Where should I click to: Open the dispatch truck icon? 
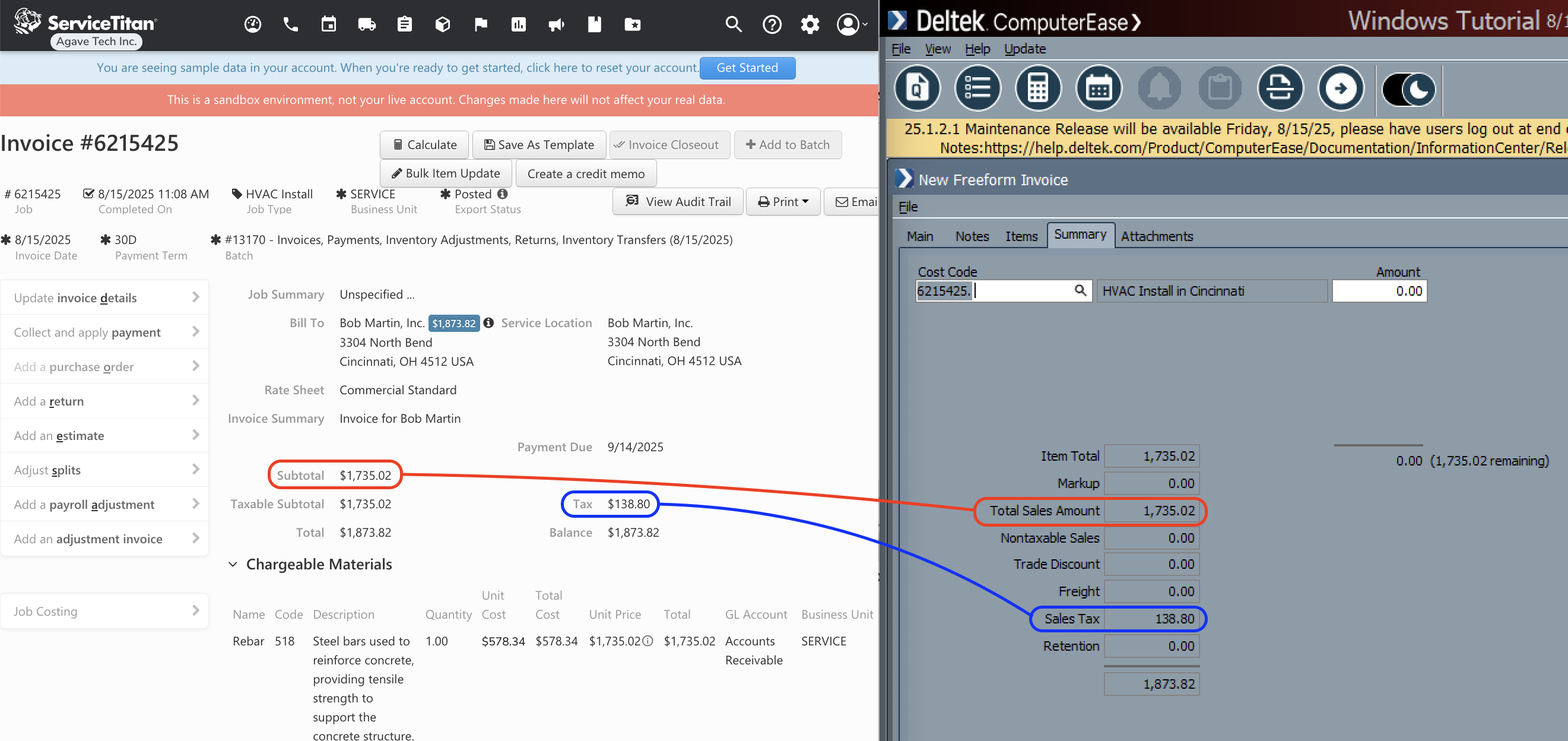[x=366, y=24]
